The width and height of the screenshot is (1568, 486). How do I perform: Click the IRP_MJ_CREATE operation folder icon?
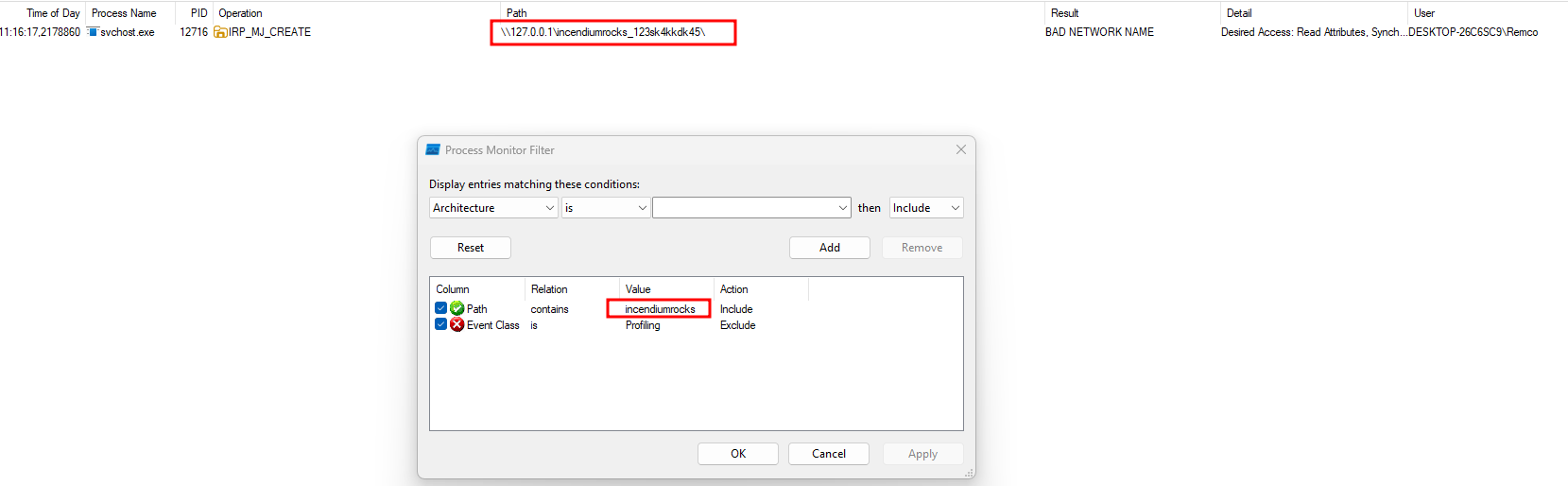coord(220,32)
